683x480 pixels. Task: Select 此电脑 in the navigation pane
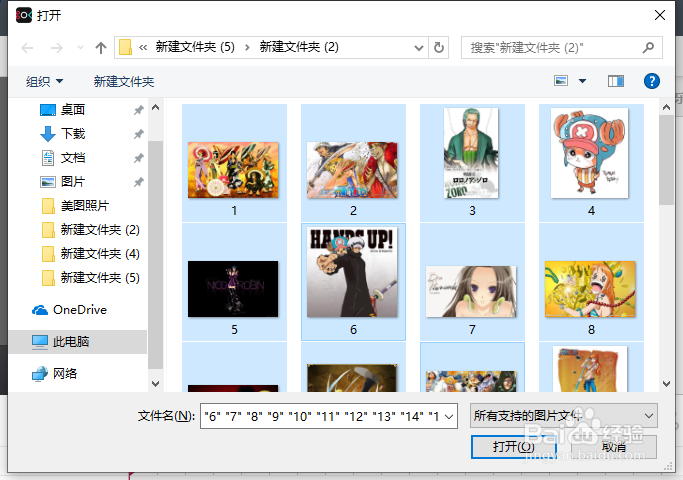78,341
